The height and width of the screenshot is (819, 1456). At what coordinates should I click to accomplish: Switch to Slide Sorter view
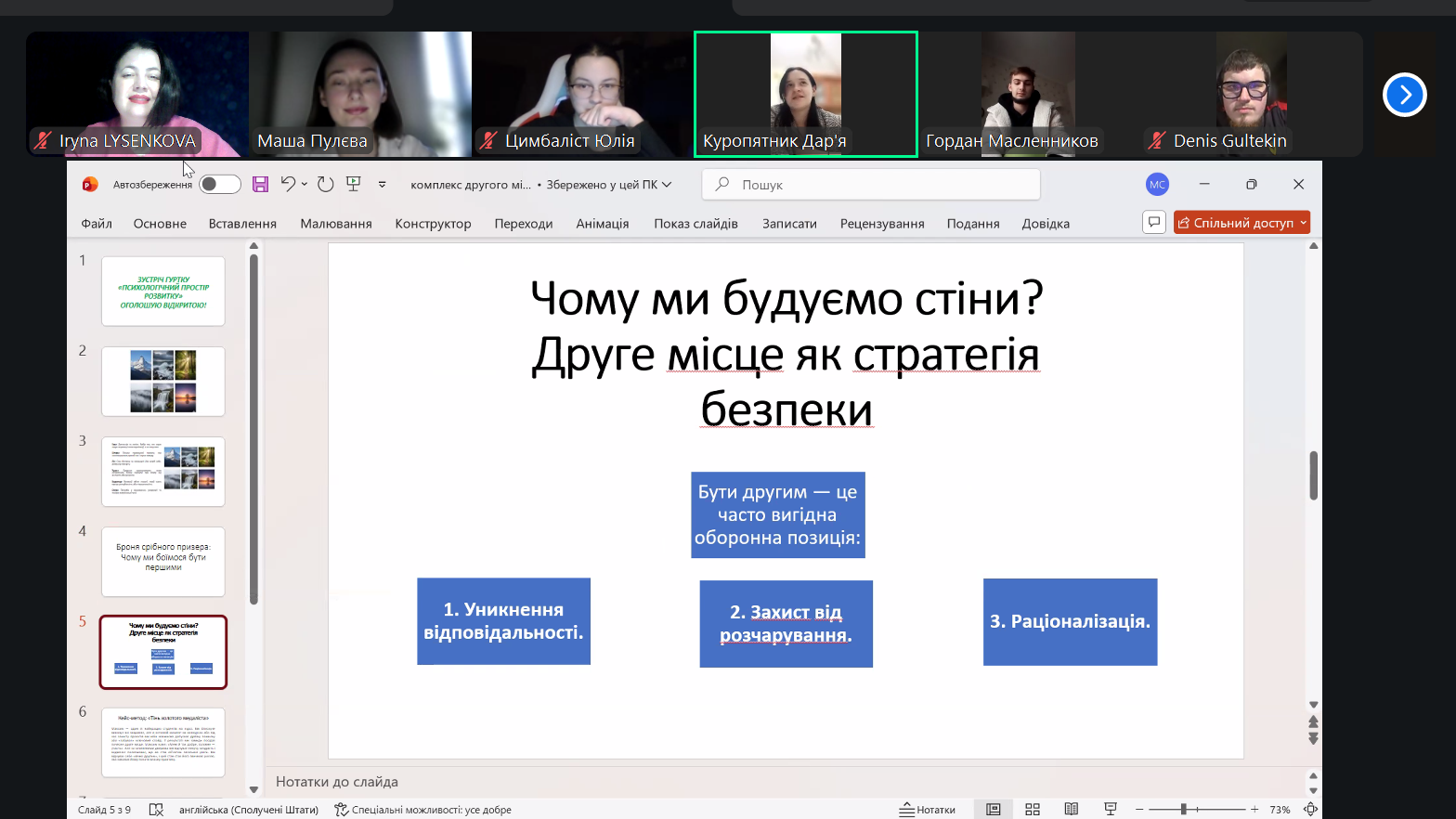[1032, 810]
